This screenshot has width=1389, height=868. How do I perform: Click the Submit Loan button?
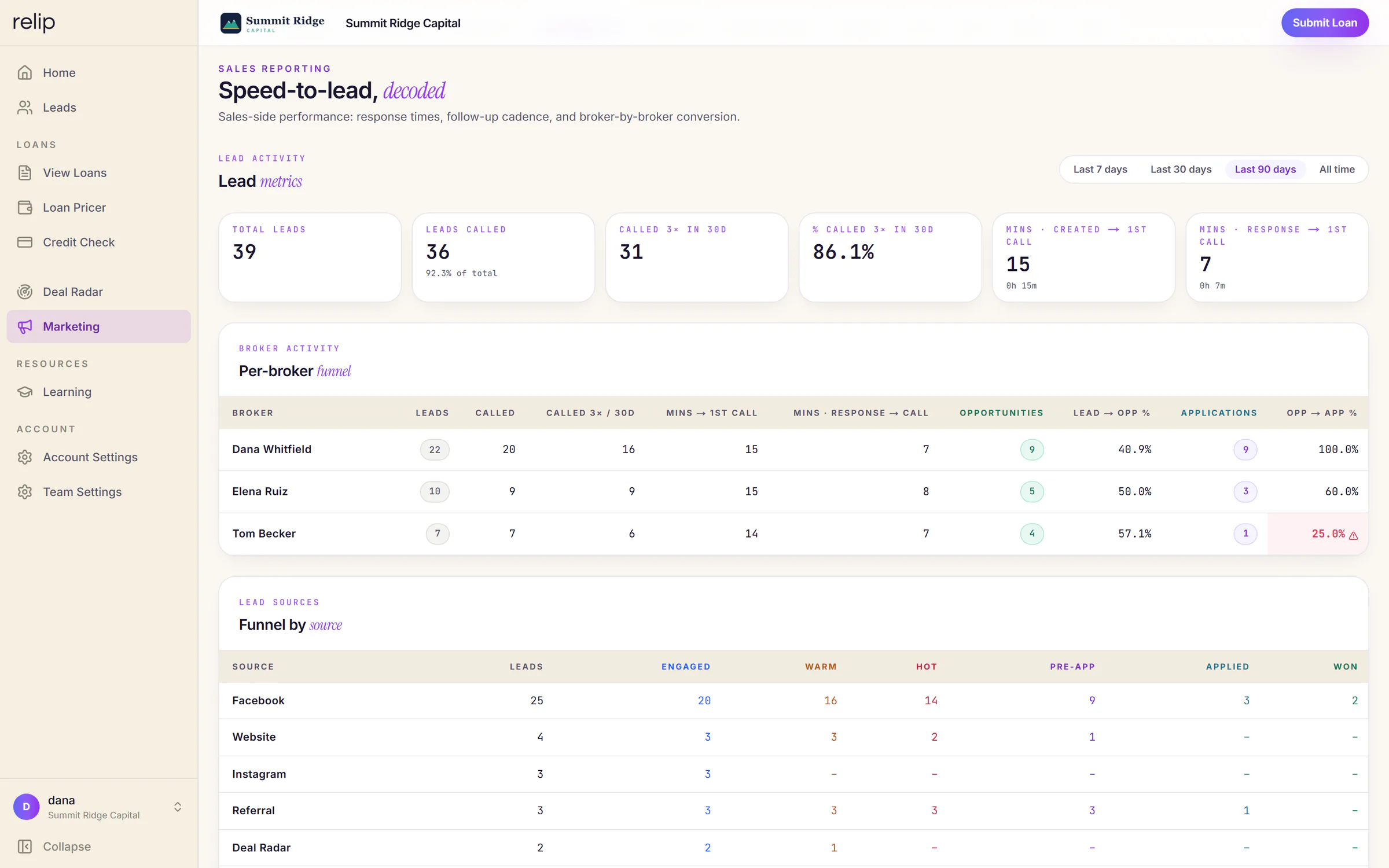1325,23
